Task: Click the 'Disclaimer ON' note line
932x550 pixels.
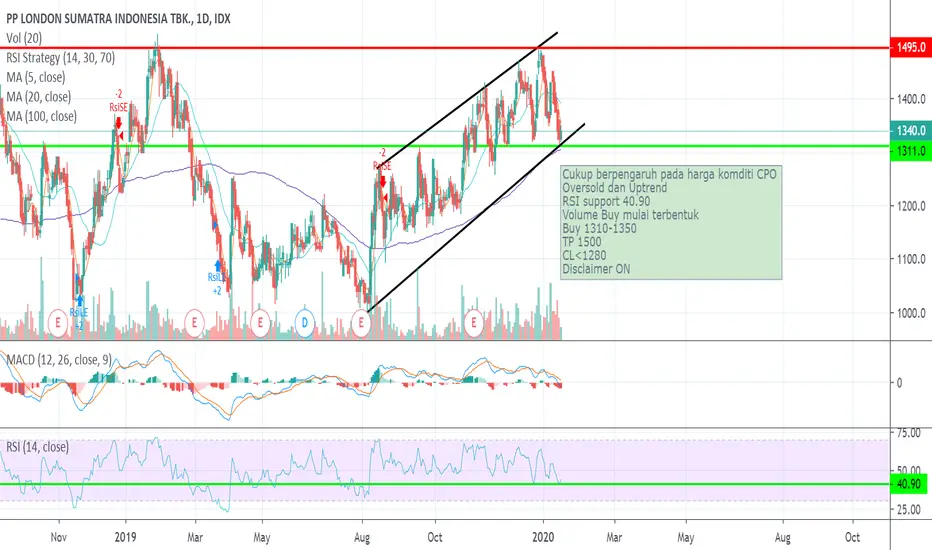Action: tap(596, 269)
